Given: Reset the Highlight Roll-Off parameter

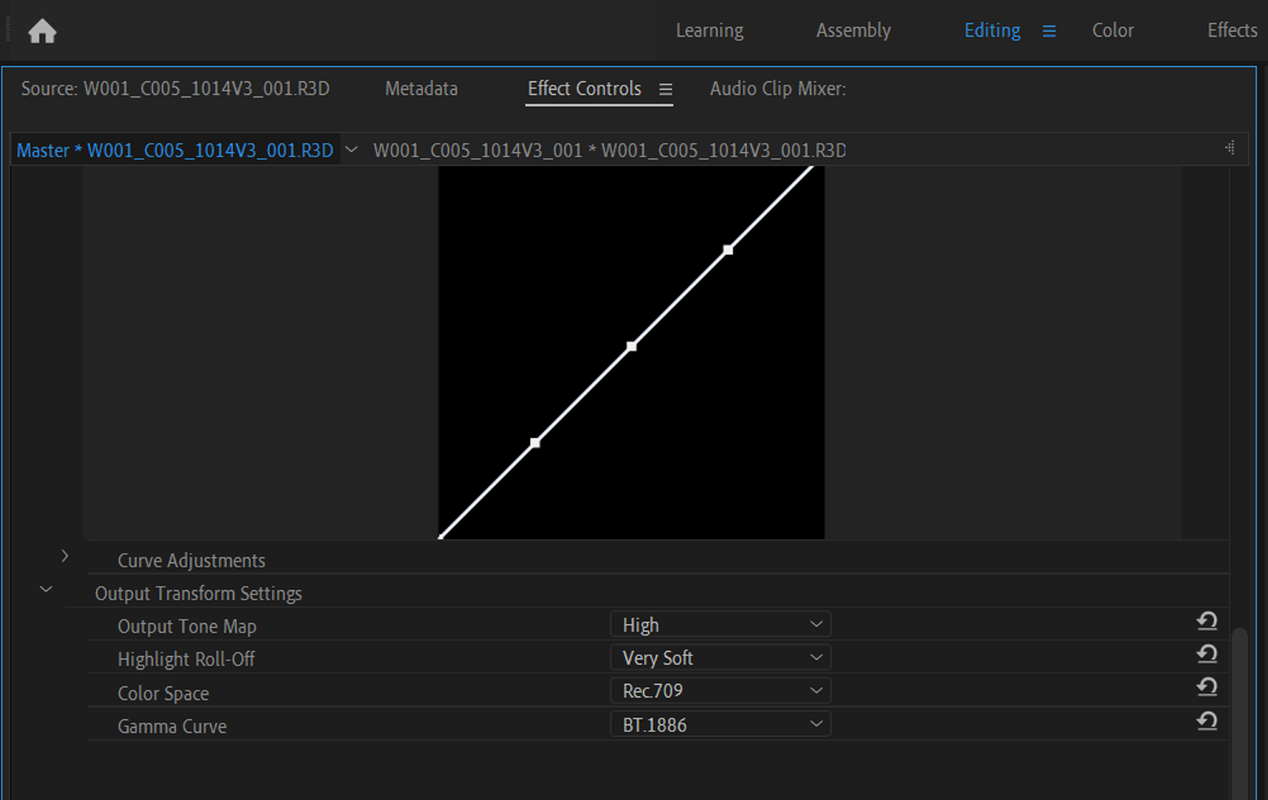Looking at the screenshot, I should (1207, 654).
